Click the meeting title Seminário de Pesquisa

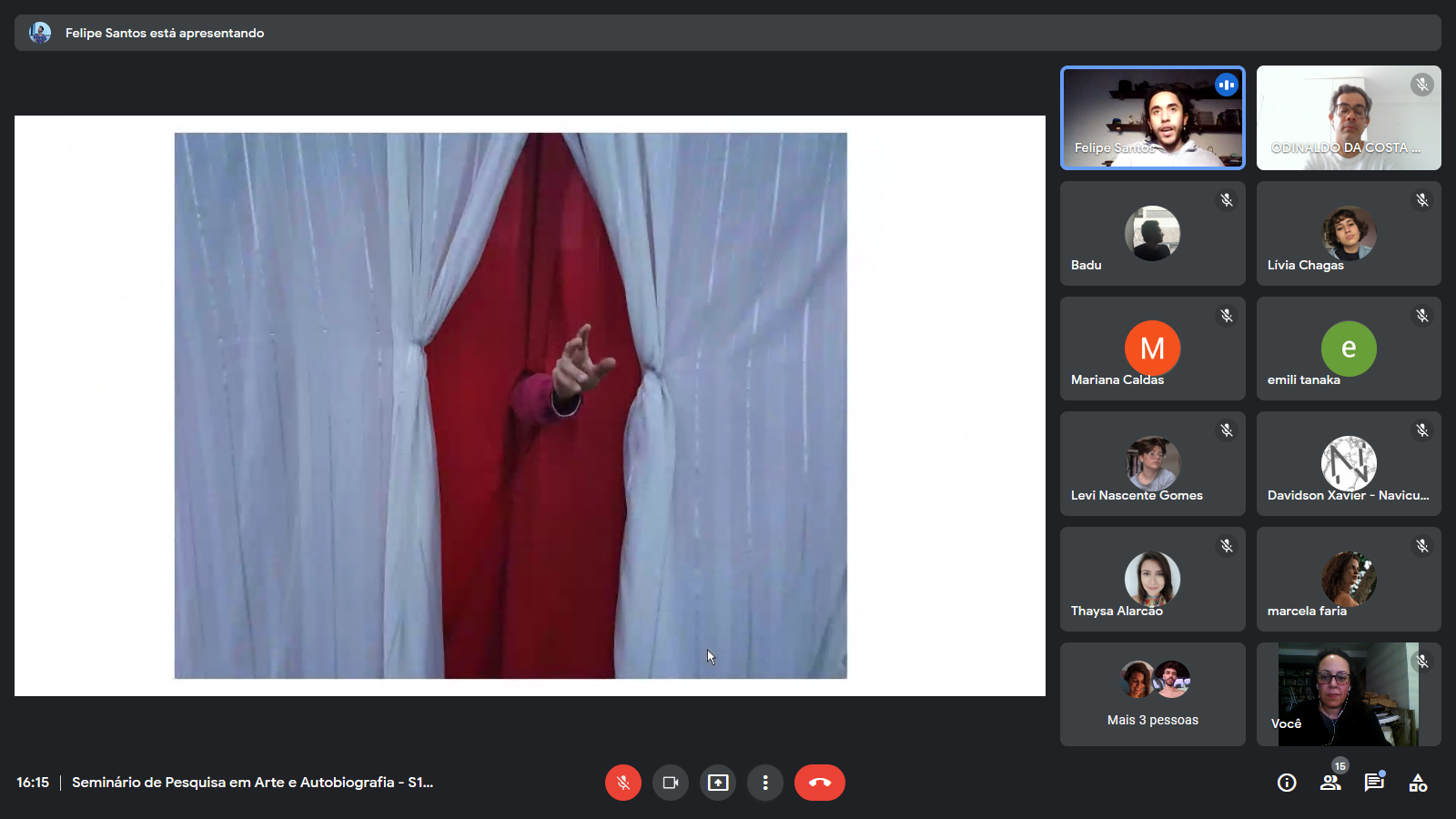(x=252, y=783)
